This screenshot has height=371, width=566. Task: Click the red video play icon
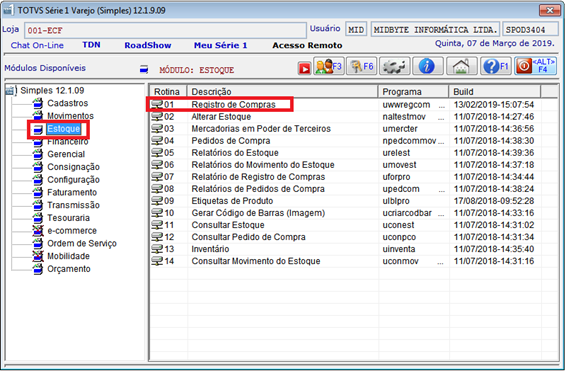(304, 68)
